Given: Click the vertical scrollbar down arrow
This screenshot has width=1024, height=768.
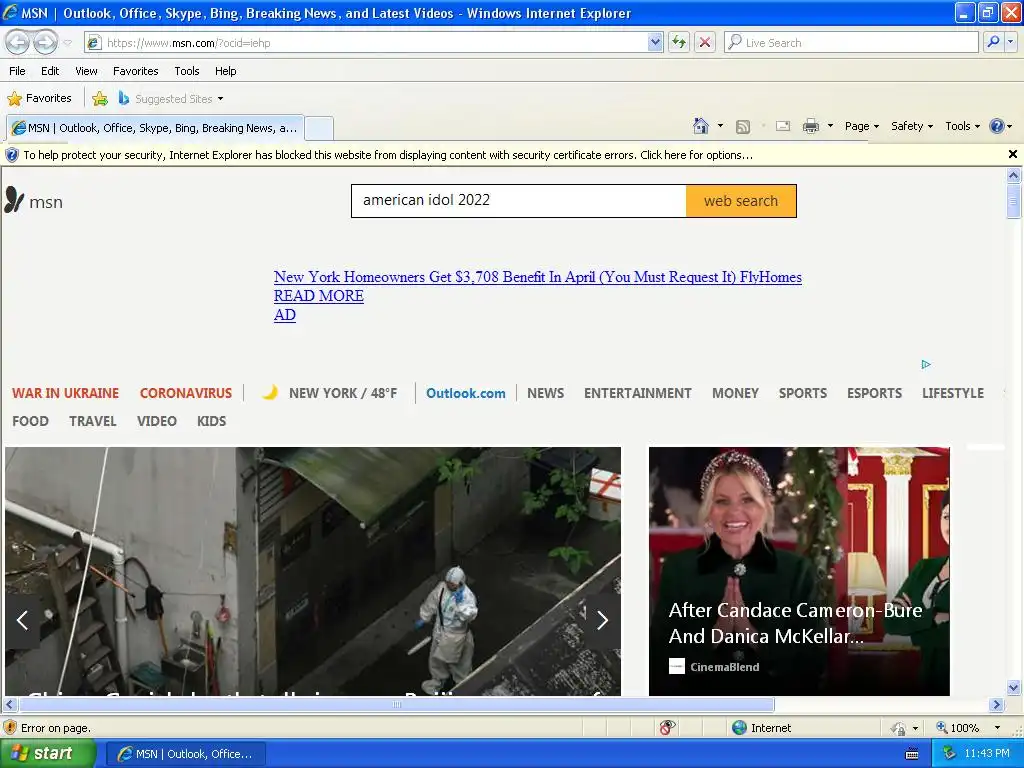Looking at the screenshot, I should [x=1013, y=687].
